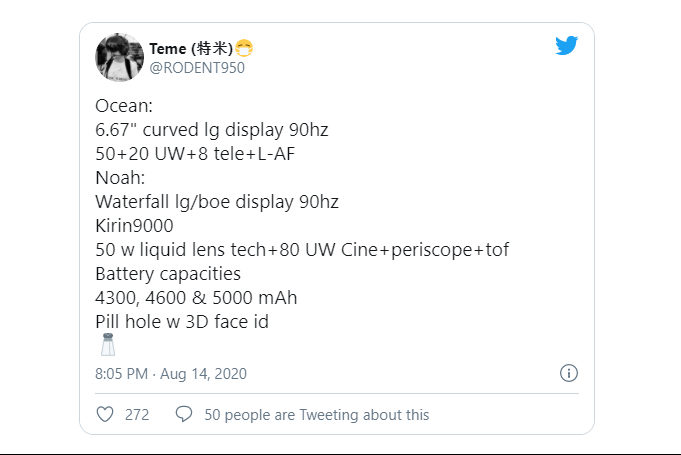
Task: Open "50 people are Tweeting about this"
Action: (x=316, y=414)
